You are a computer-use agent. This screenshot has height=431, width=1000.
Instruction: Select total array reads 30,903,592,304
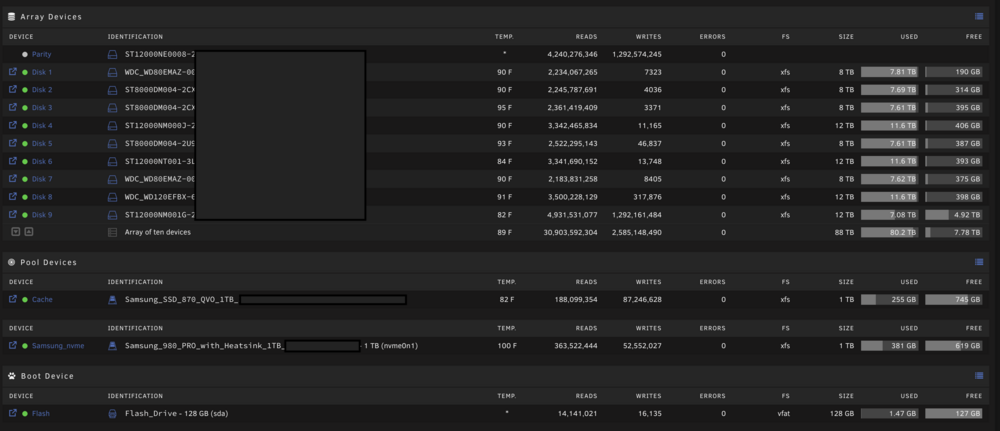(x=570, y=233)
